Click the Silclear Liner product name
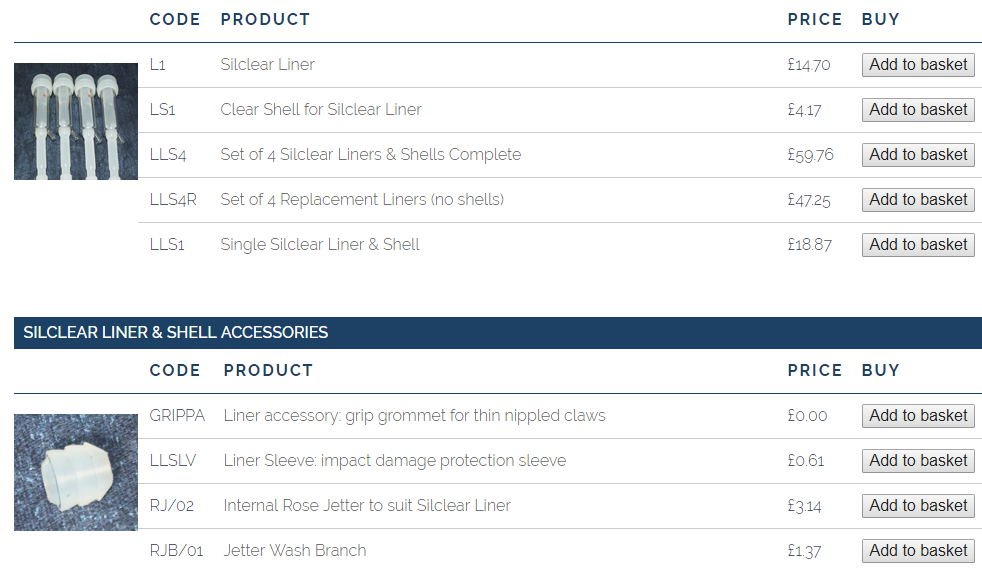This screenshot has height=588, width=982. coord(267,65)
